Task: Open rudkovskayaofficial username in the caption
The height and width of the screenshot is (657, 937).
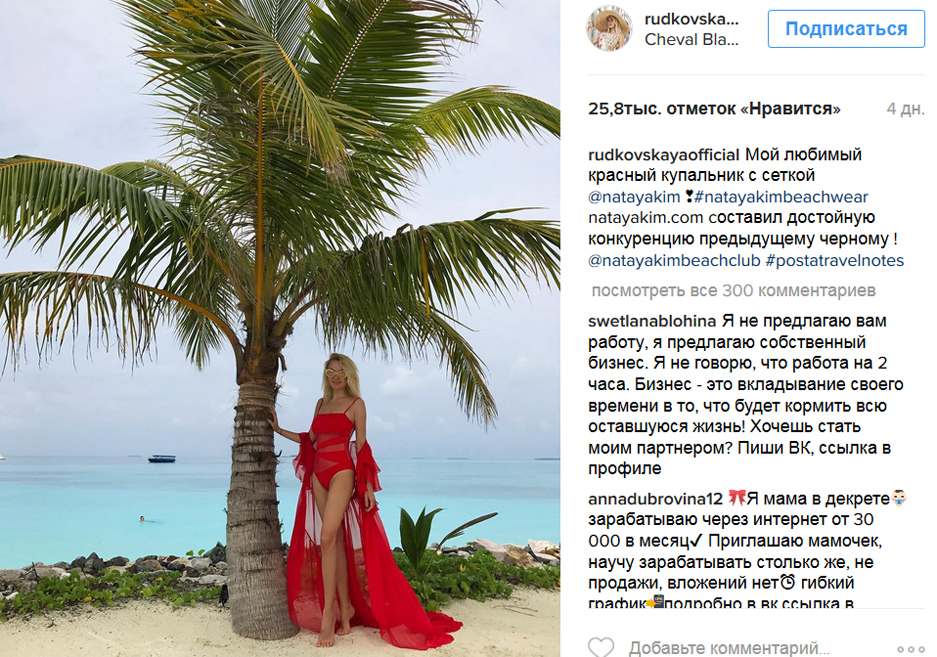Action: pos(664,155)
